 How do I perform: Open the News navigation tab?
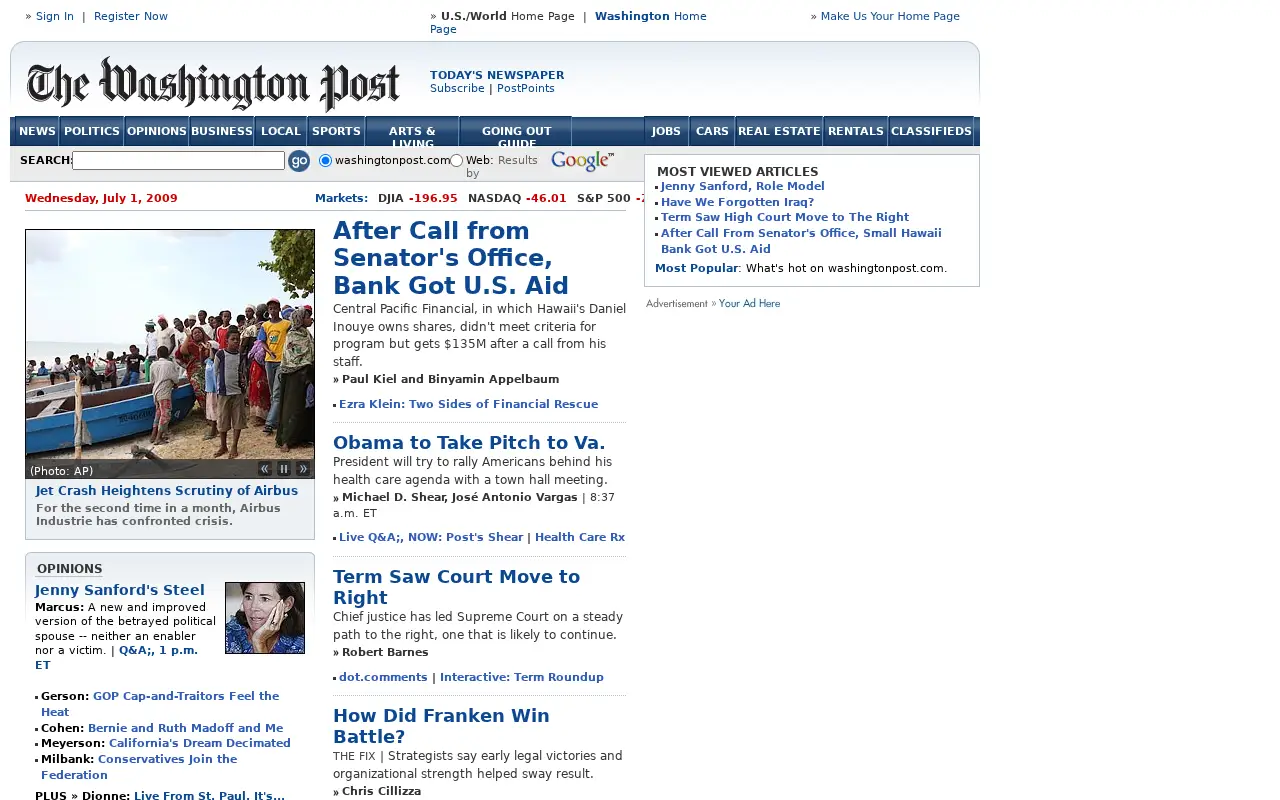click(37, 131)
